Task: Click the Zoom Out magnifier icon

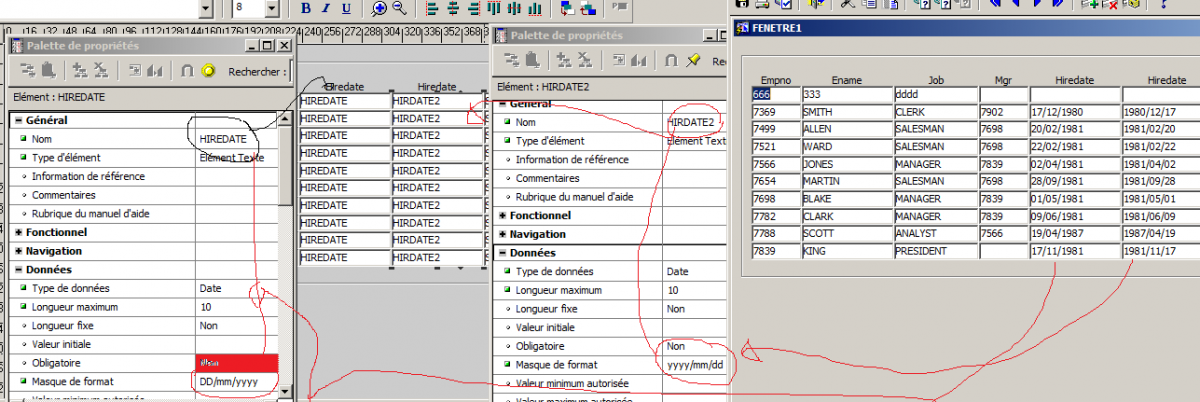Action: pyautogui.click(x=399, y=9)
